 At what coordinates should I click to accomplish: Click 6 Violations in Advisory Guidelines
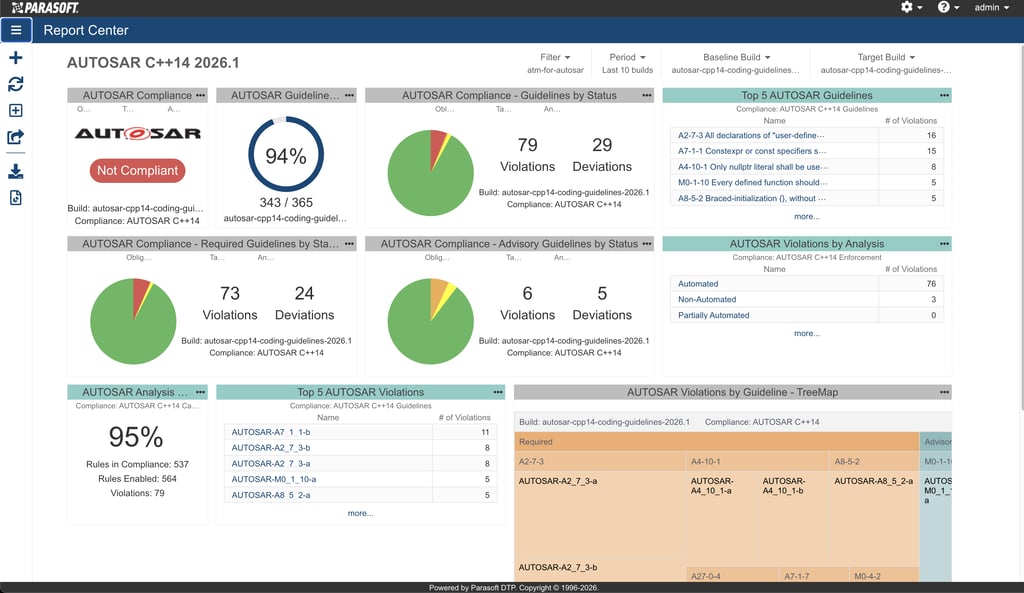528,303
